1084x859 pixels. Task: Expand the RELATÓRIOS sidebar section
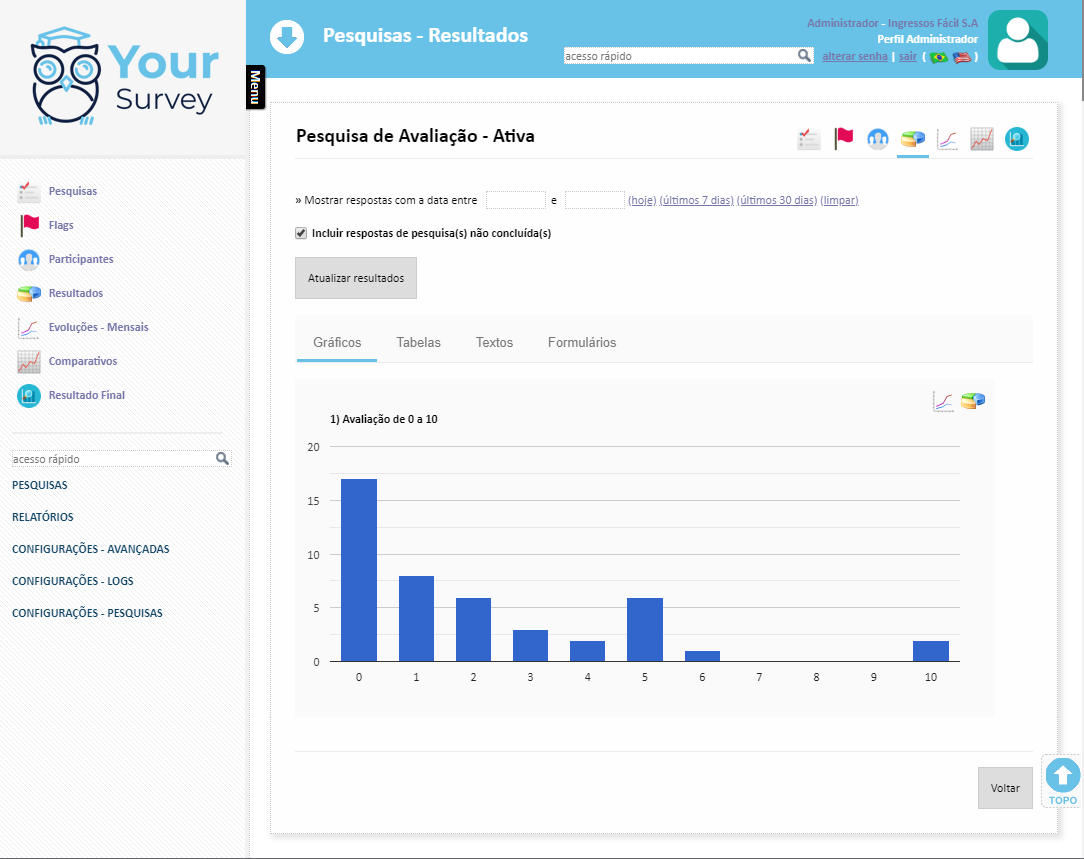[42, 517]
